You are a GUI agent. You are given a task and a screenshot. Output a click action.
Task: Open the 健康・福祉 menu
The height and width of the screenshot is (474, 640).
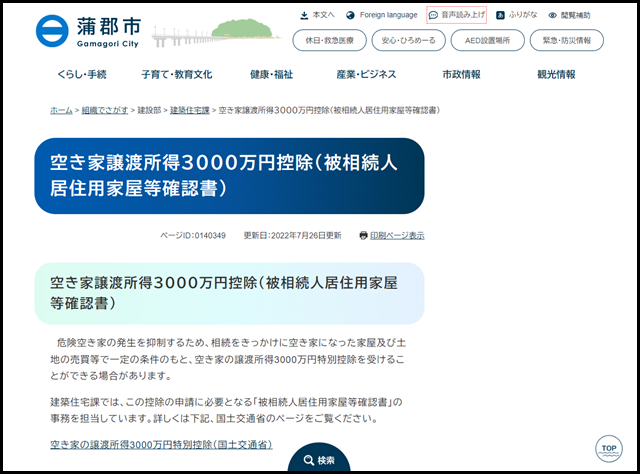[x=271, y=74]
